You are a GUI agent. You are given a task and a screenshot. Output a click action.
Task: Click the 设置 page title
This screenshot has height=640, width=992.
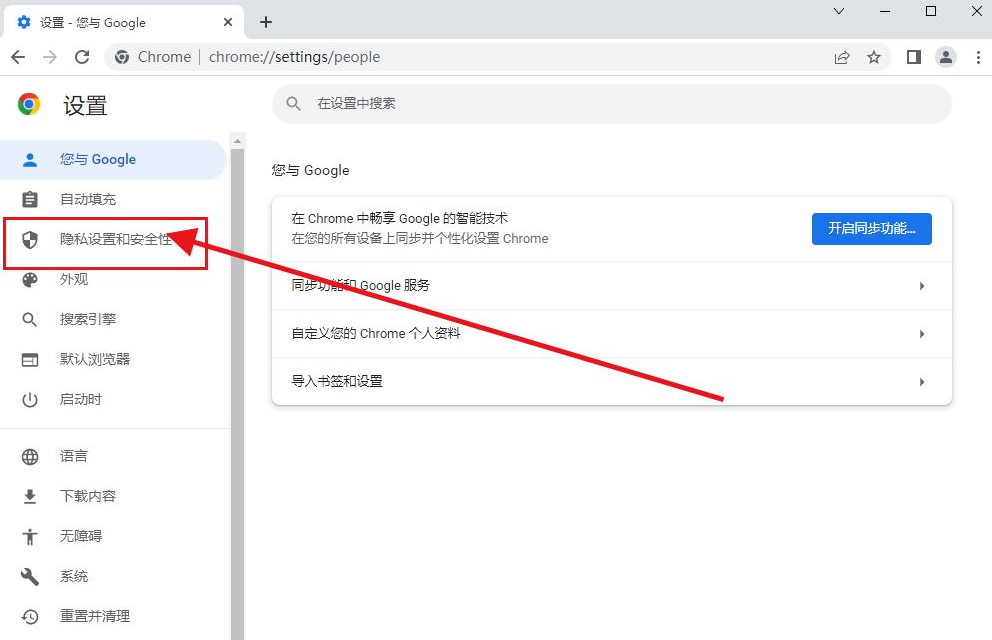click(85, 105)
